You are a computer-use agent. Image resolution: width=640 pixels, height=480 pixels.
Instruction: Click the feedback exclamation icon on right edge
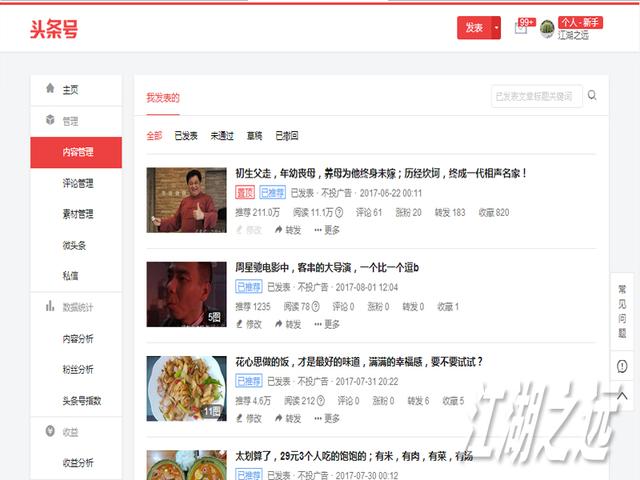coord(622,366)
